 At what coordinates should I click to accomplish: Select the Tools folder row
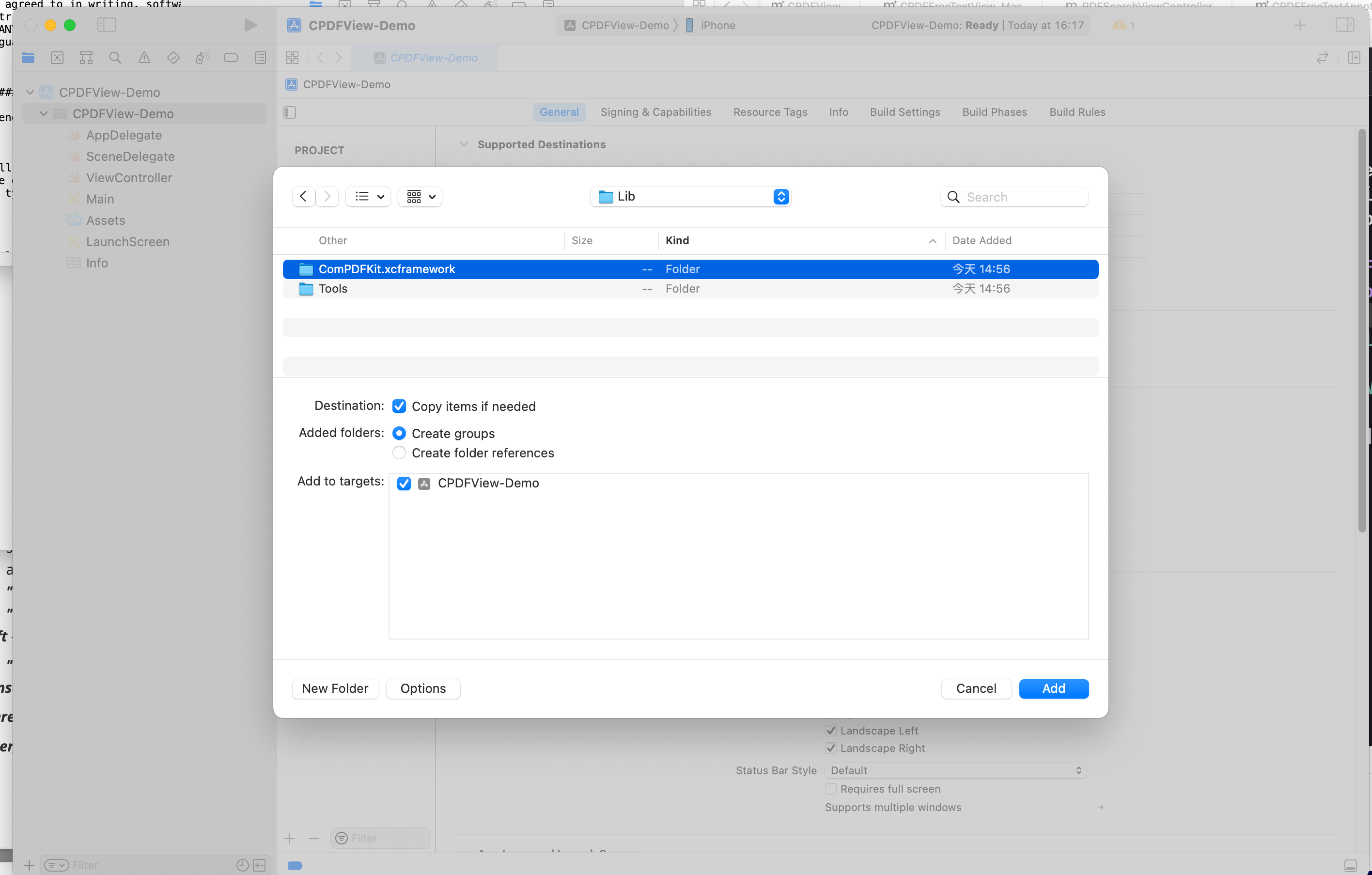(333, 289)
